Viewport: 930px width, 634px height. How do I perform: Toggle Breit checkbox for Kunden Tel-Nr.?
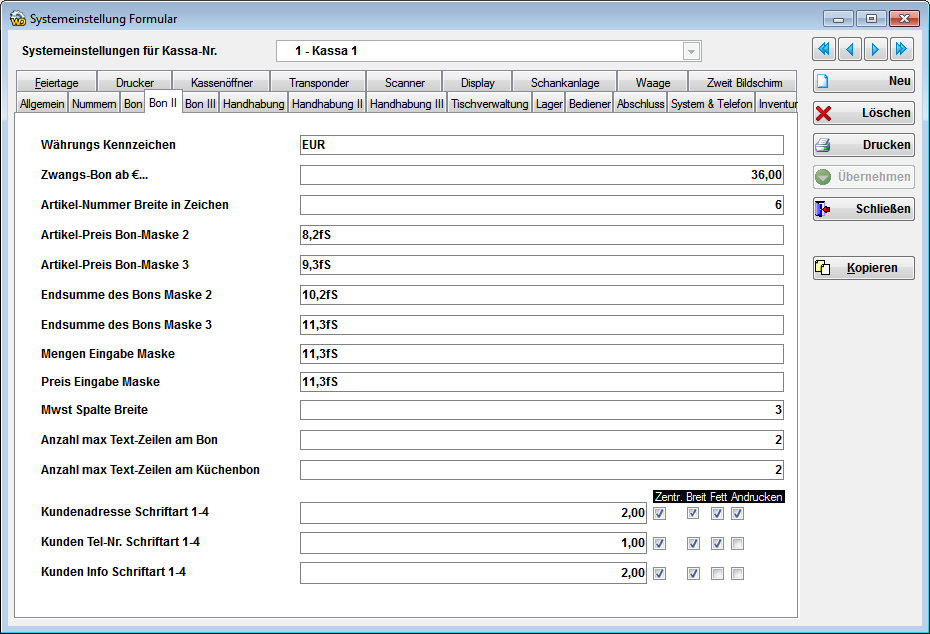[x=693, y=543]
